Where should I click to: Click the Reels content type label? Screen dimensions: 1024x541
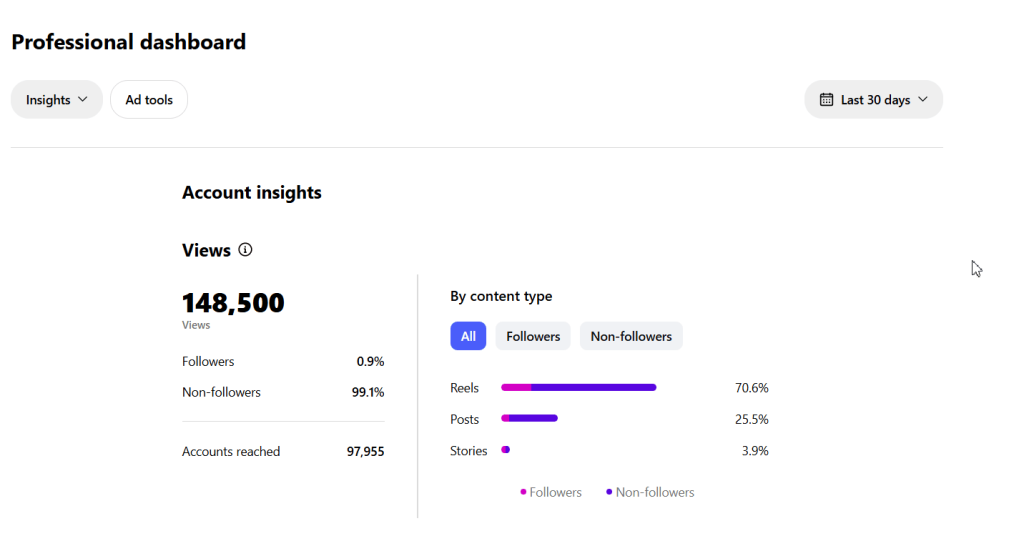[464, 388]
